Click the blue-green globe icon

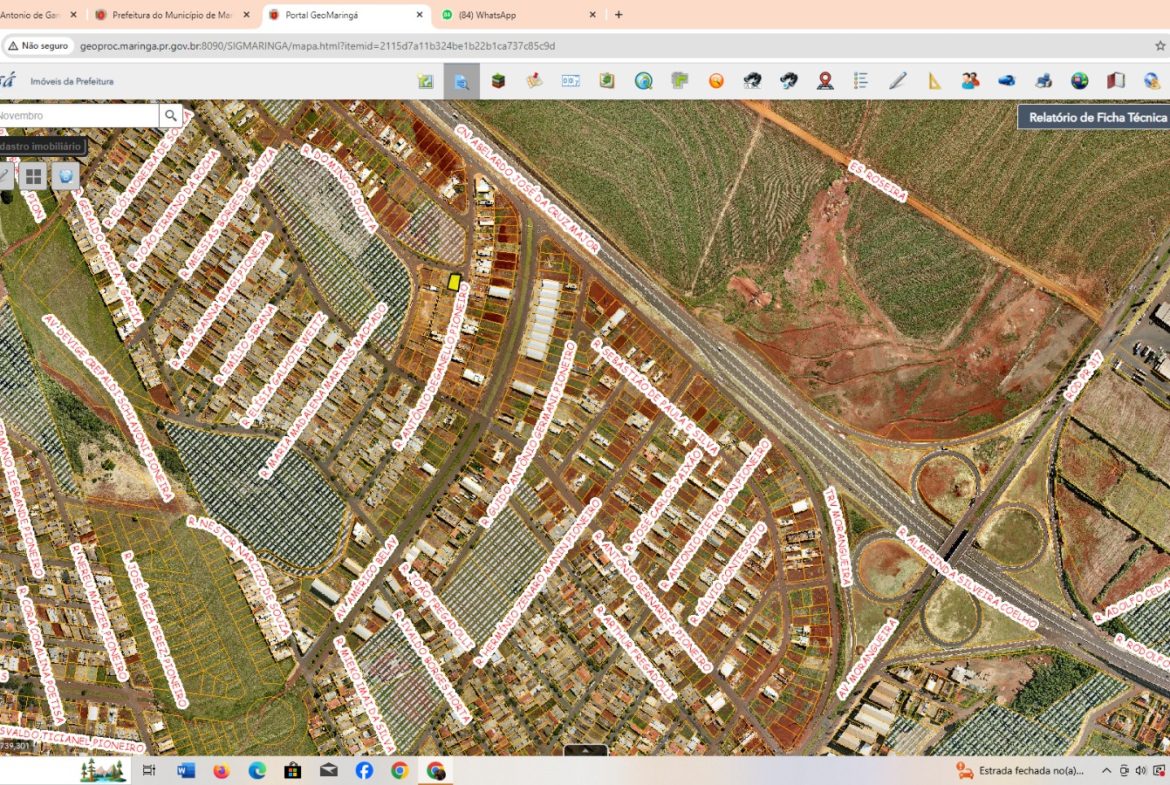click(1080, 81)
